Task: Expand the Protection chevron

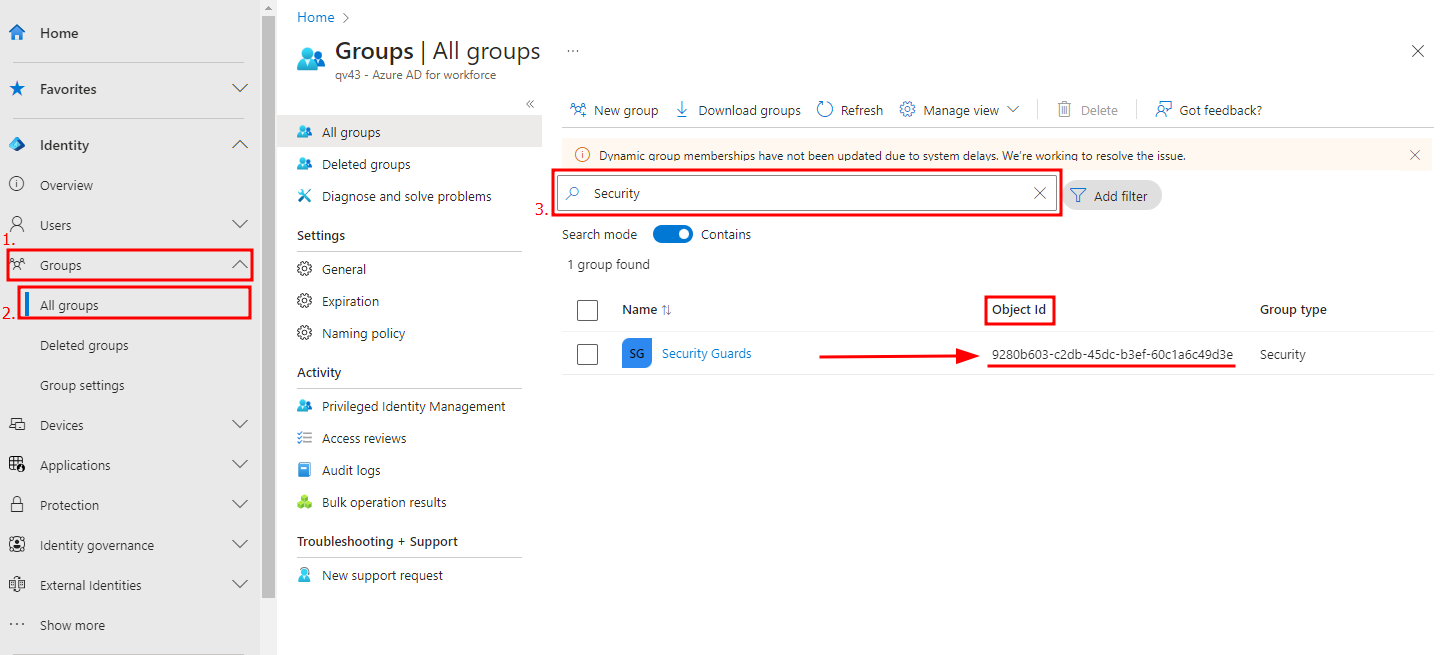Action: click(240, 505)
